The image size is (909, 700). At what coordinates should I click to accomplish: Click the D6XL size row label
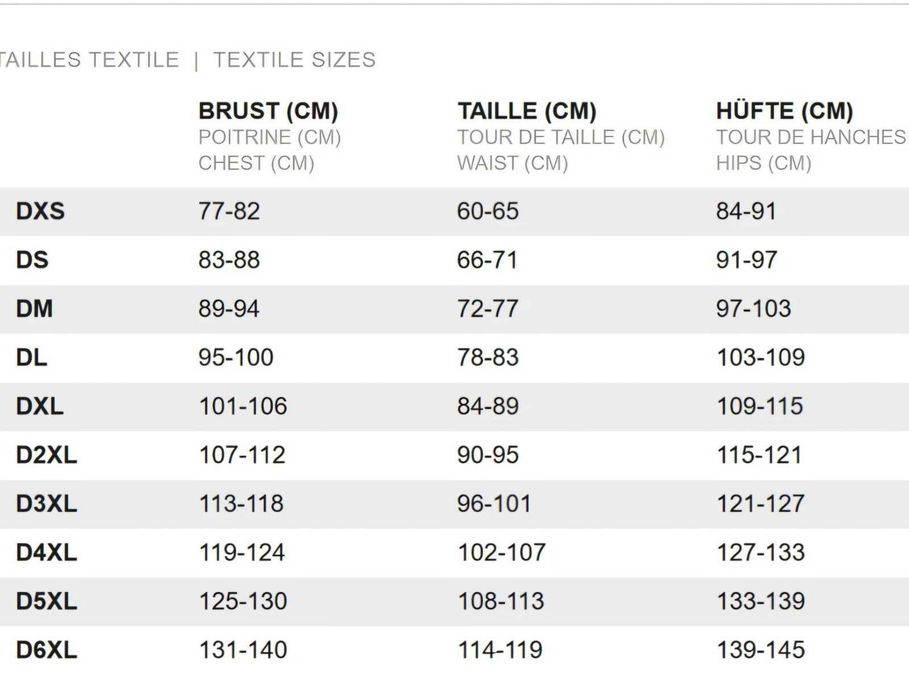(46, 650)
